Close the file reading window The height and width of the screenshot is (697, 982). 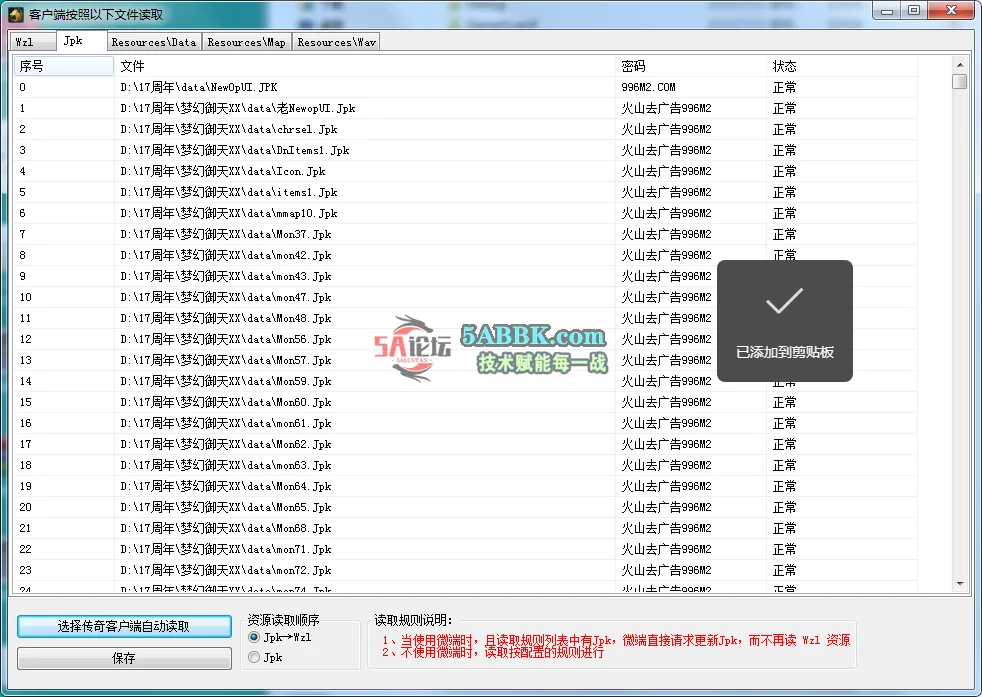click(949, 10)
